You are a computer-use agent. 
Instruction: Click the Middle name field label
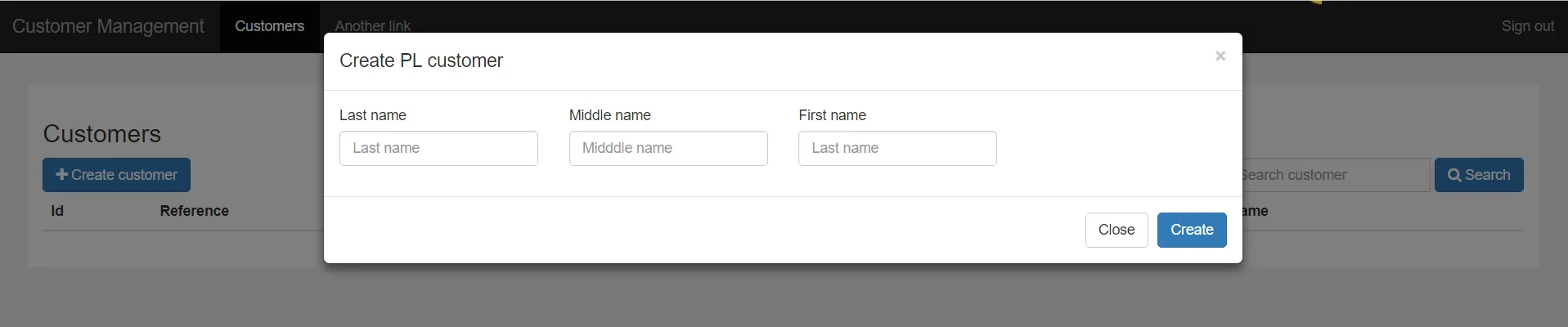click(x=609, y=115)
